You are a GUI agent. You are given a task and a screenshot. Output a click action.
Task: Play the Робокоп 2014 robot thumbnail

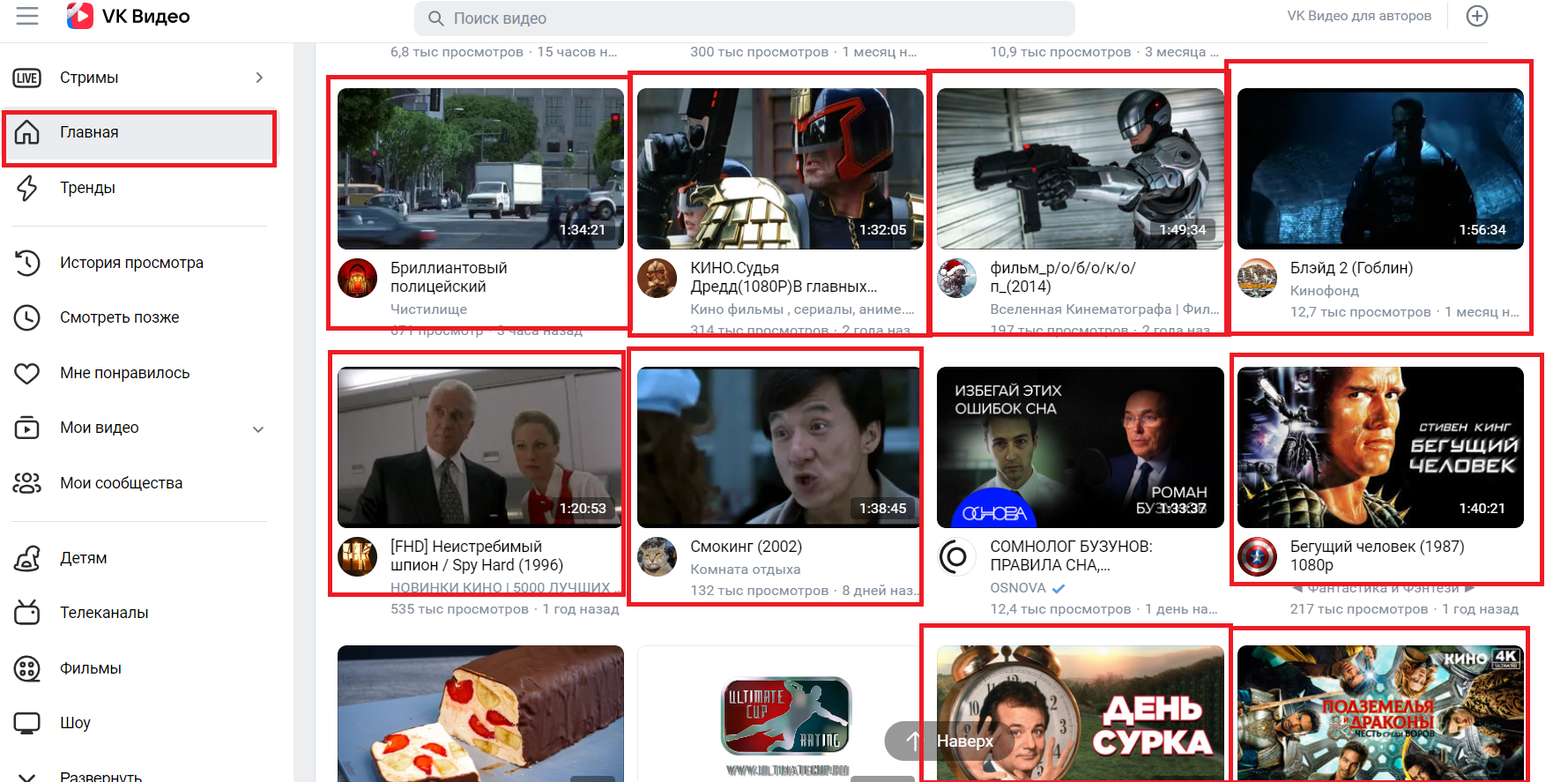pos(1080,168)
